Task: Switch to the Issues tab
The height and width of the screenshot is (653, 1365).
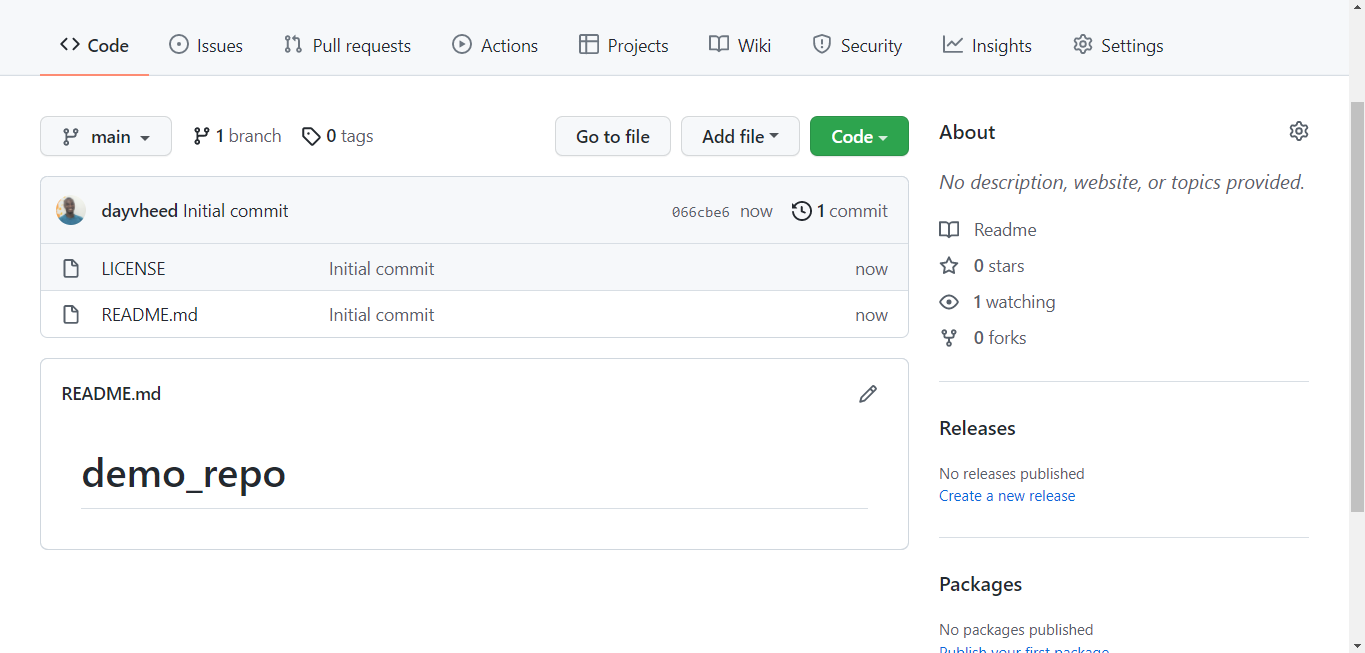Action: 205,45
